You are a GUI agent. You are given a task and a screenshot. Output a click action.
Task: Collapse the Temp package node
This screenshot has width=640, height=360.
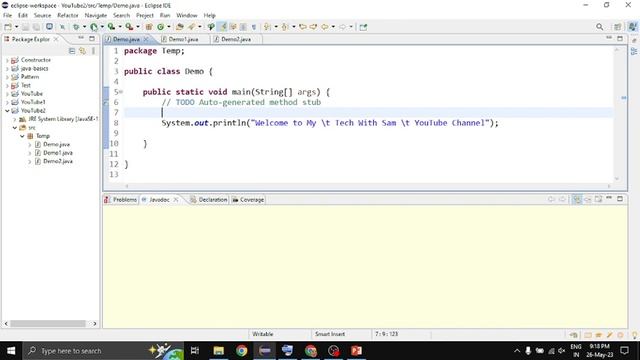point(22,136)
